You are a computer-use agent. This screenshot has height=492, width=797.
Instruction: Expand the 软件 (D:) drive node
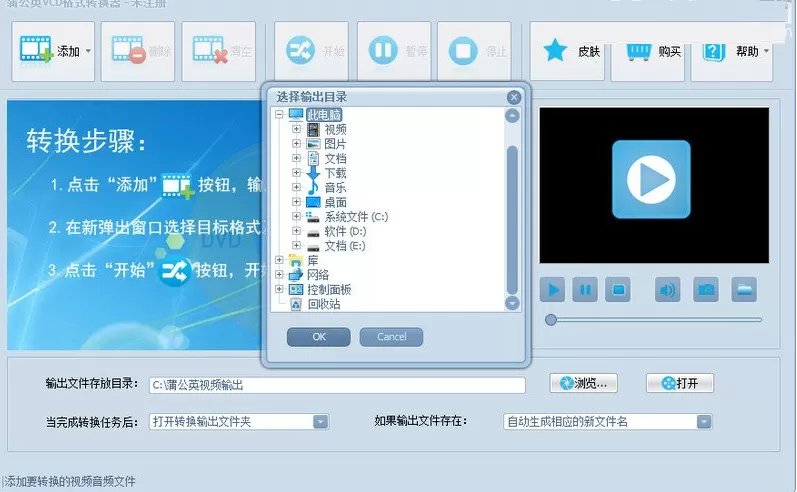296,231
